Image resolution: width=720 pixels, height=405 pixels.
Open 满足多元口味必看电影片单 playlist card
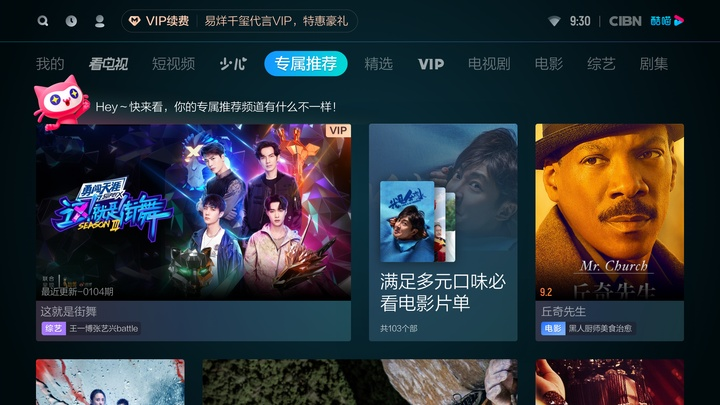click(443, 232)
